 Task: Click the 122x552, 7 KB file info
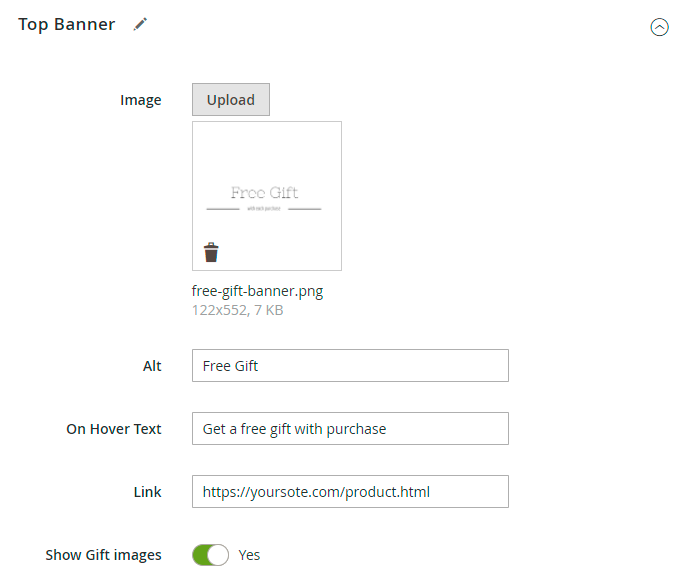pos(237,310)
